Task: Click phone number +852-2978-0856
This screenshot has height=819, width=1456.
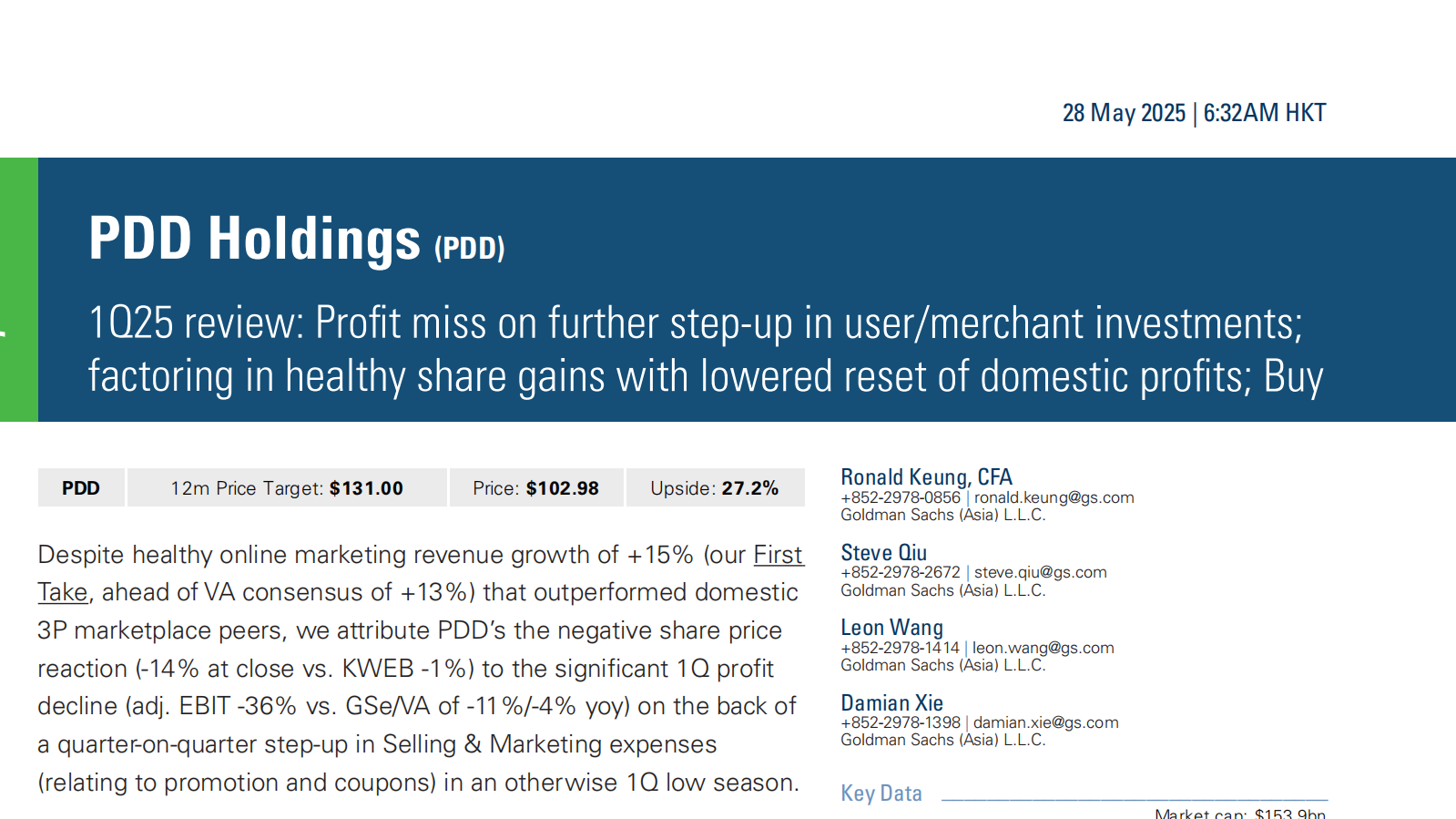Action: tap(900, 497)
